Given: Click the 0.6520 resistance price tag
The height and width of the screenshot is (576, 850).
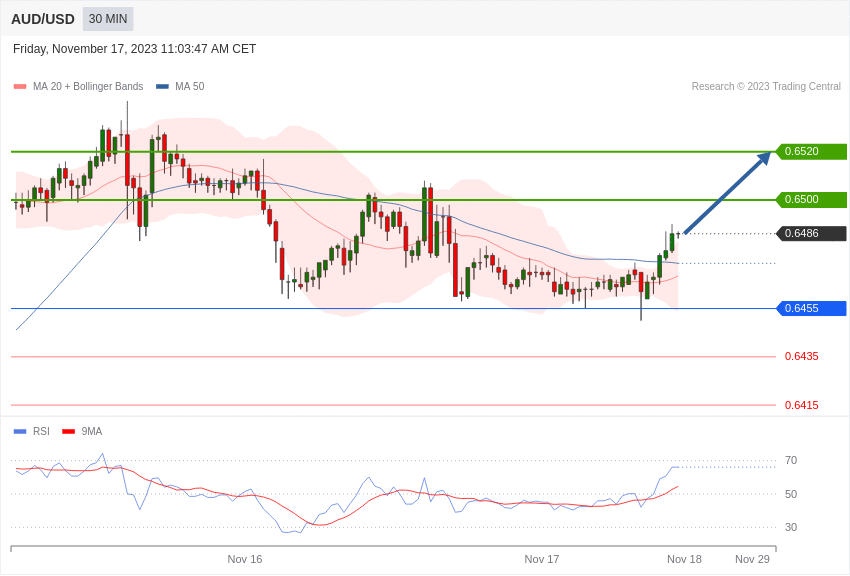Looking at the screenshot, I should (811, 151).
